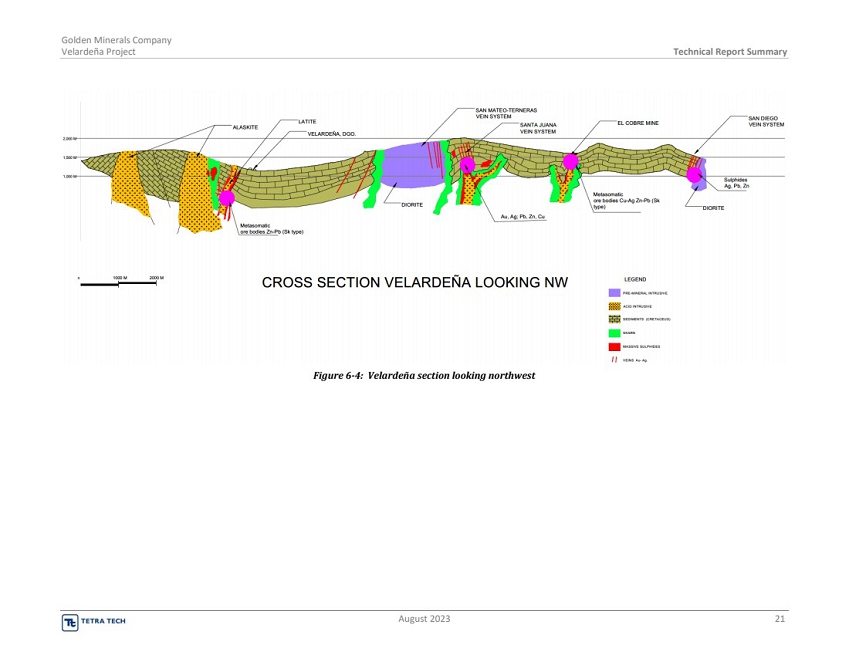Click page number 21 in footer
849x655 pixels.
780,619
